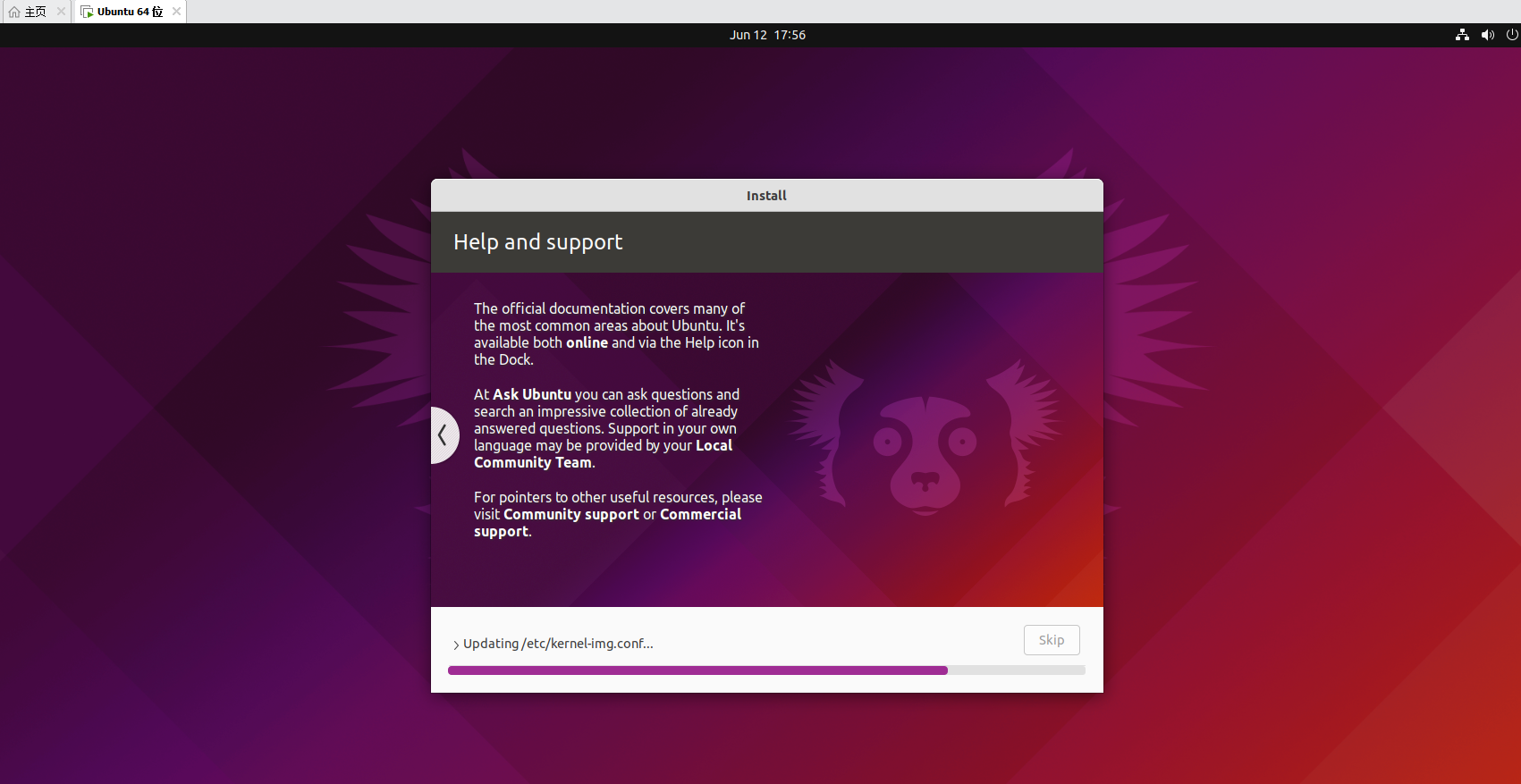Open the clock showing Jun 12 17:56
Image resolution: width=1521 pixels, height=784 pixels.
(x=767, y=35)
